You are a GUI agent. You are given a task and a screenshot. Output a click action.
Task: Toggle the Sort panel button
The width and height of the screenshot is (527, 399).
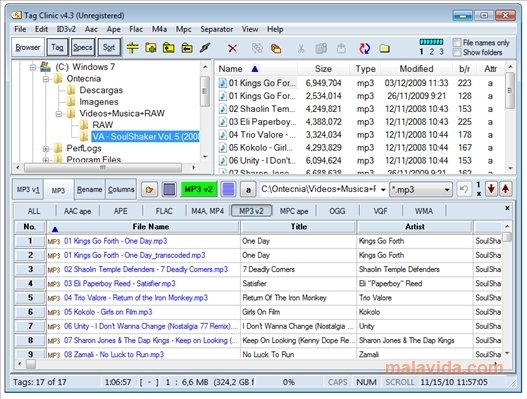109,47
